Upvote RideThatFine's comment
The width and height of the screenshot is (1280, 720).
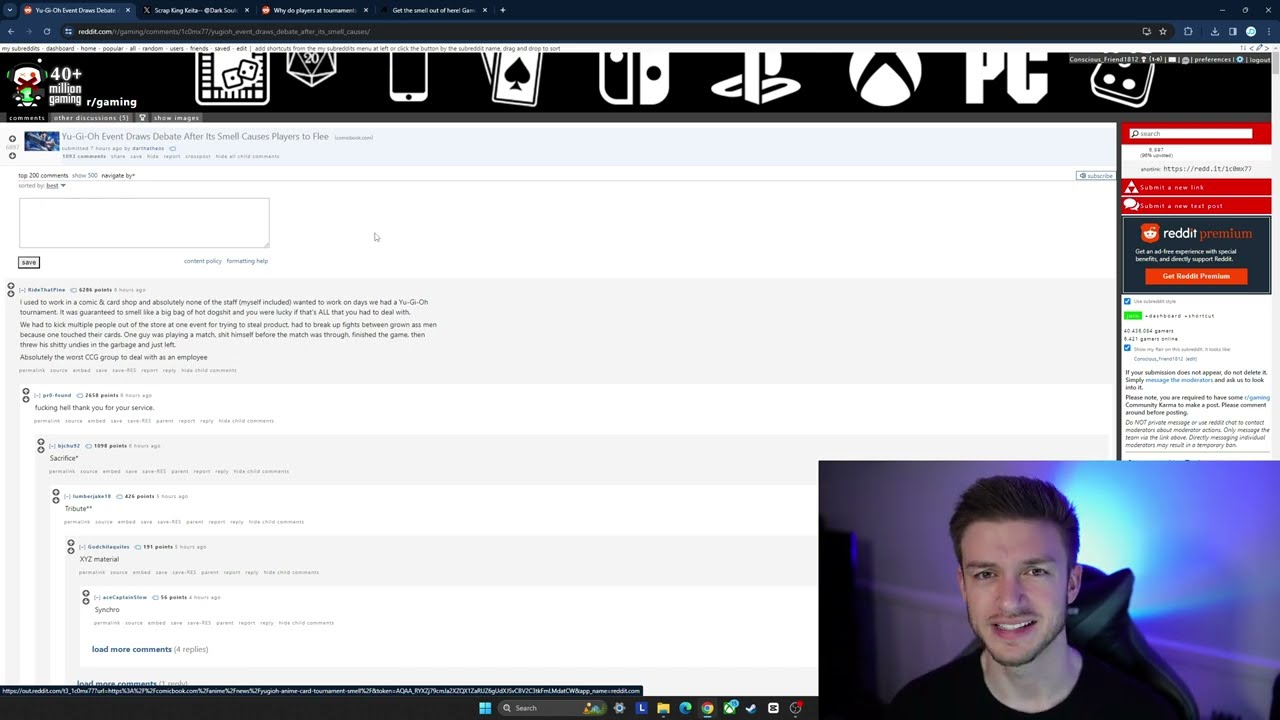click(11, 286)
